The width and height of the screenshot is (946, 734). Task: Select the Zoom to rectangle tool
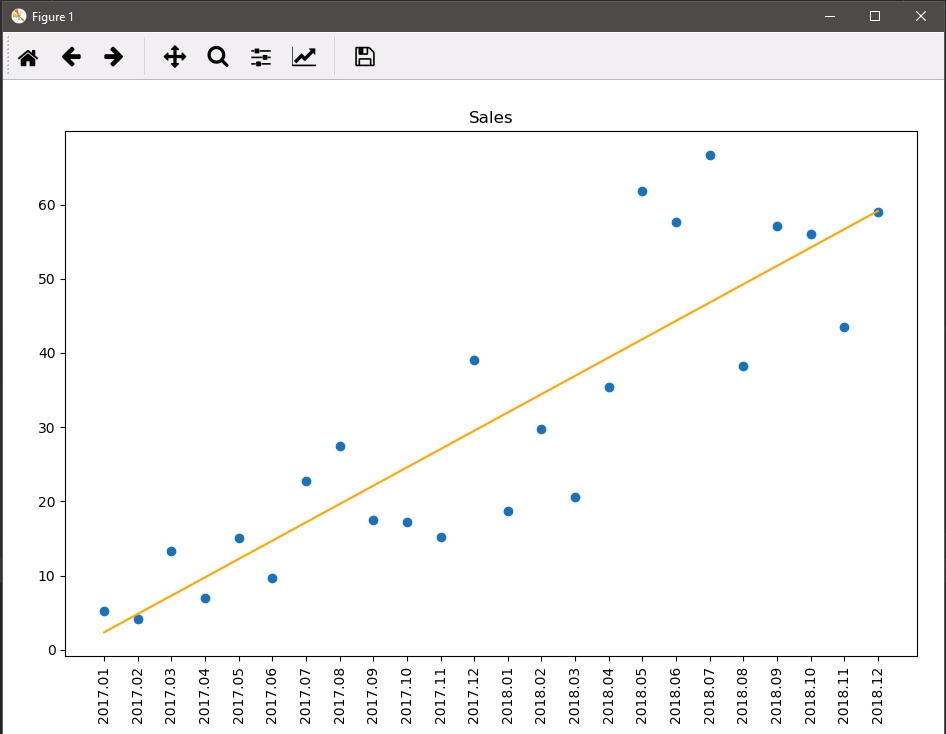(218, 57)
